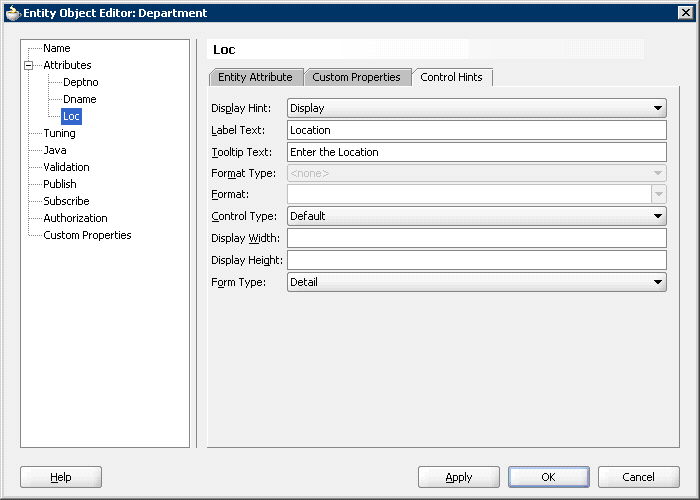Select the Dname attribute in tree
The image size is (700, 500).
tap(80, 100)
